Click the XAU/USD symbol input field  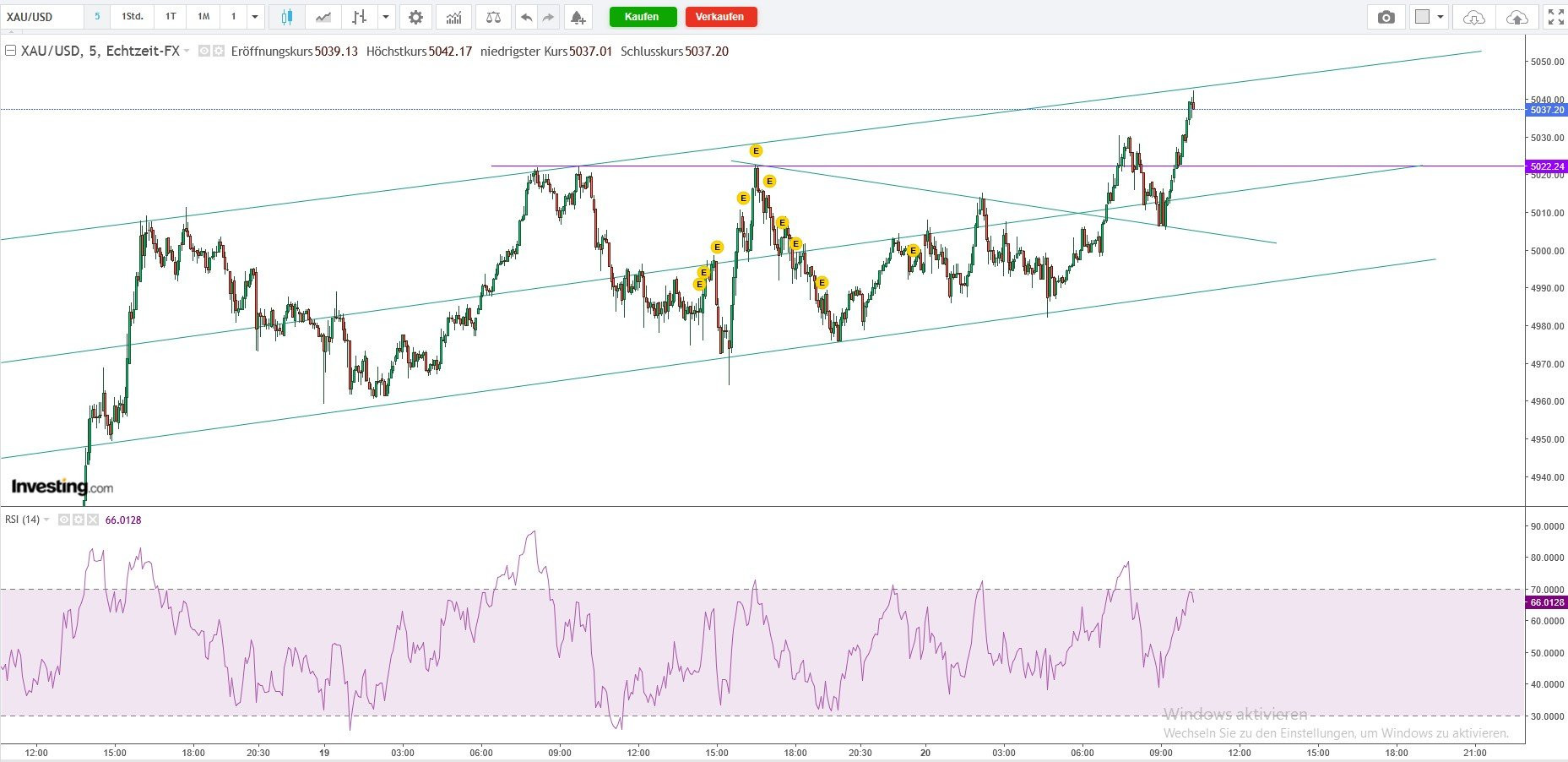point(42,17)
